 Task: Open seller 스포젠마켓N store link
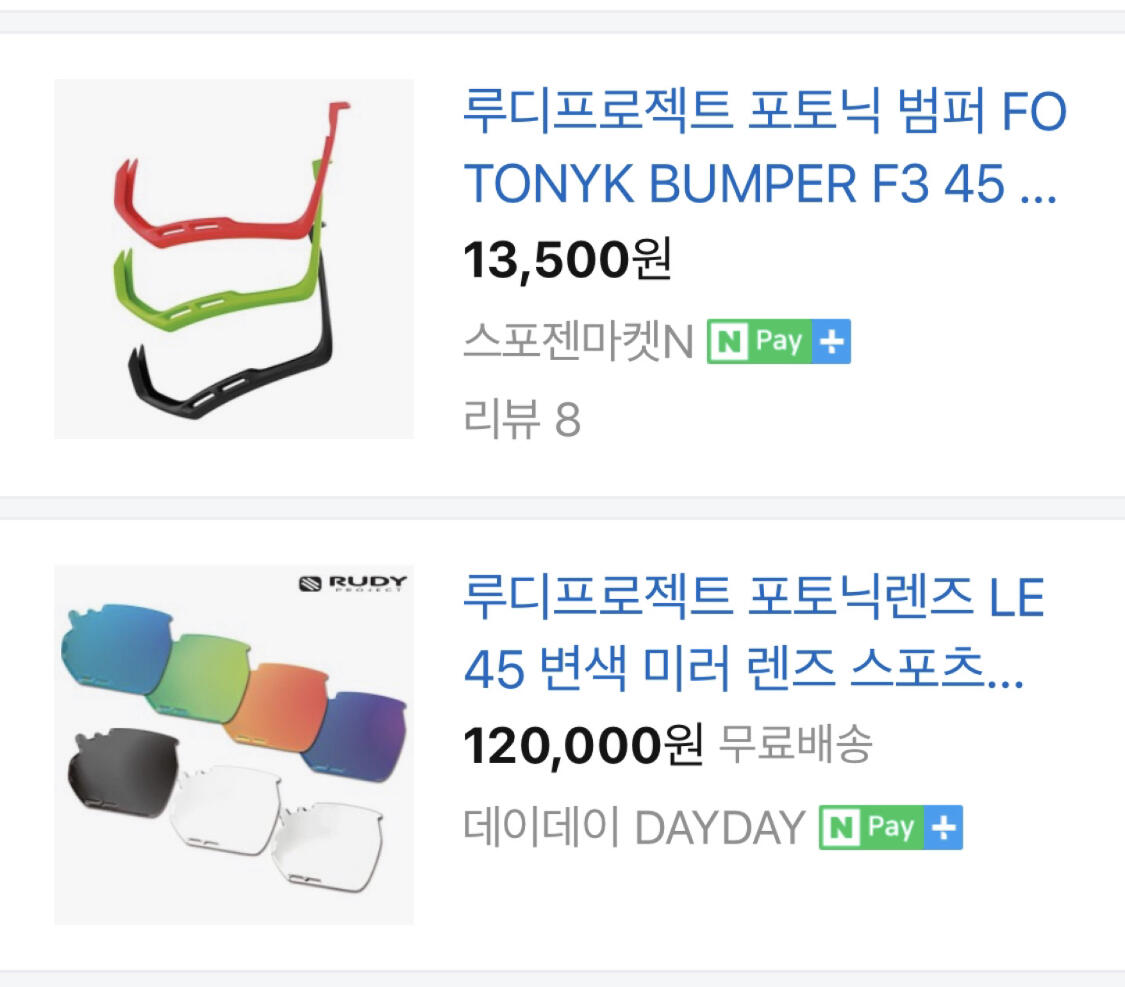coord(578,341)
